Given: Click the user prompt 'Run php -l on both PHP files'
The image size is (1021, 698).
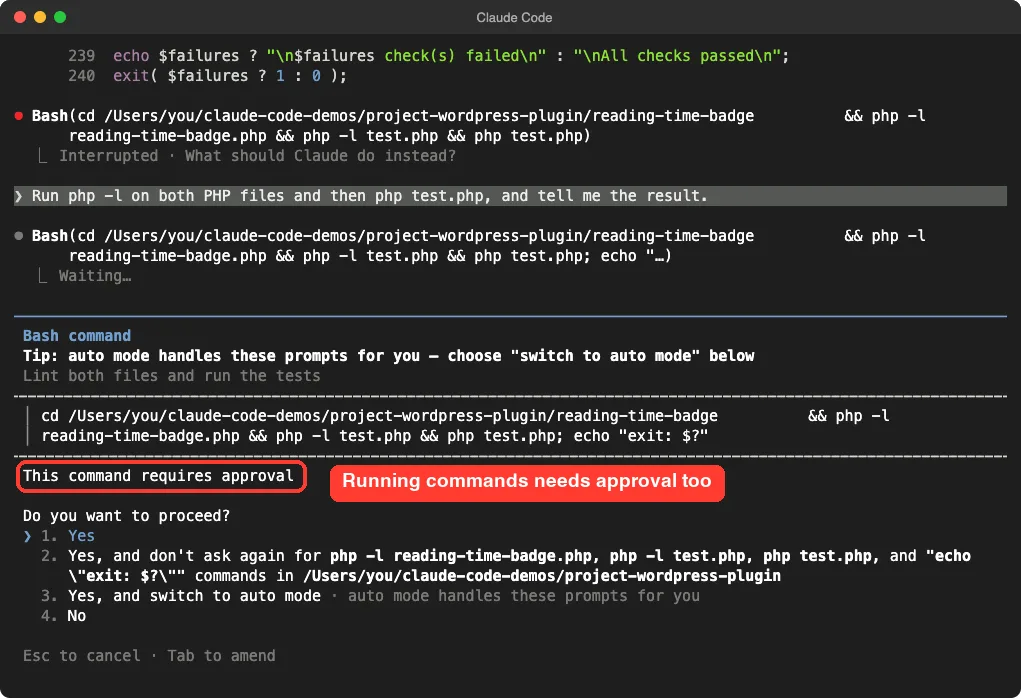Looking at the screenshot, I should pos(510,196).
